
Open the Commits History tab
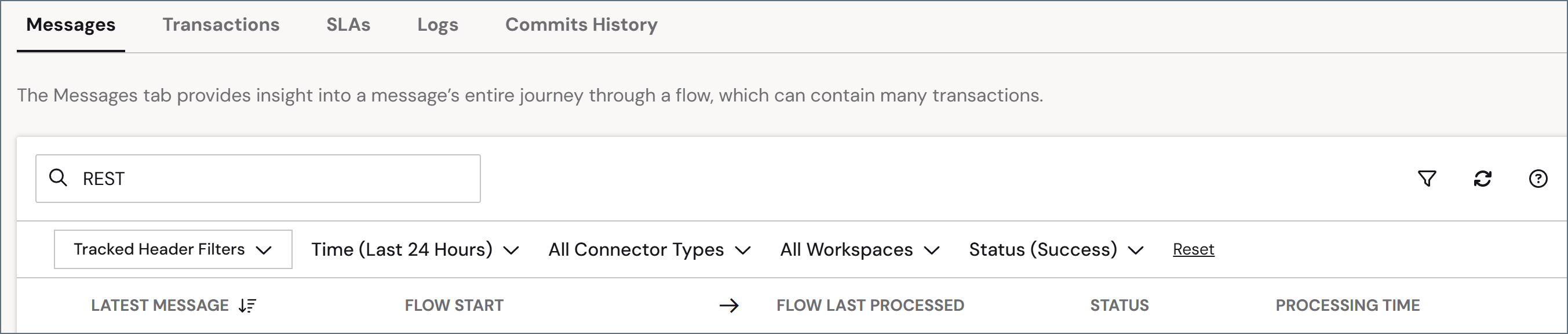coord(581,24)
